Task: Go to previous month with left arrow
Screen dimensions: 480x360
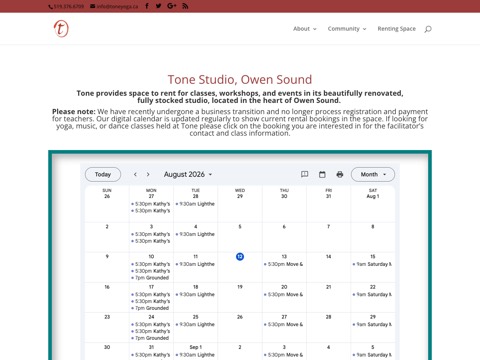Action: point(135,174)
